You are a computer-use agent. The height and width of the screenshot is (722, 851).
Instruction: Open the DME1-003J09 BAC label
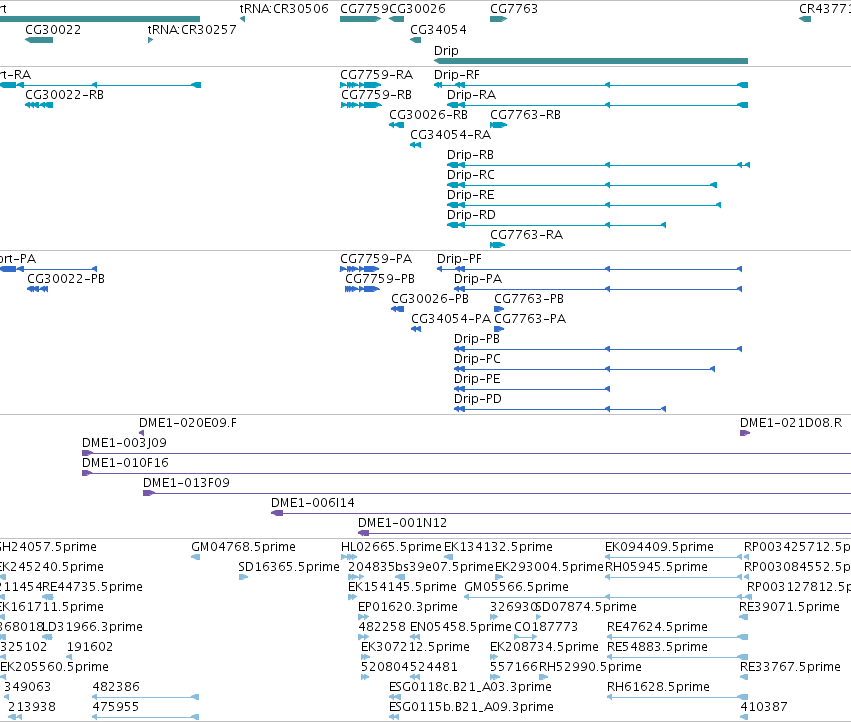[x=124, y=442]
